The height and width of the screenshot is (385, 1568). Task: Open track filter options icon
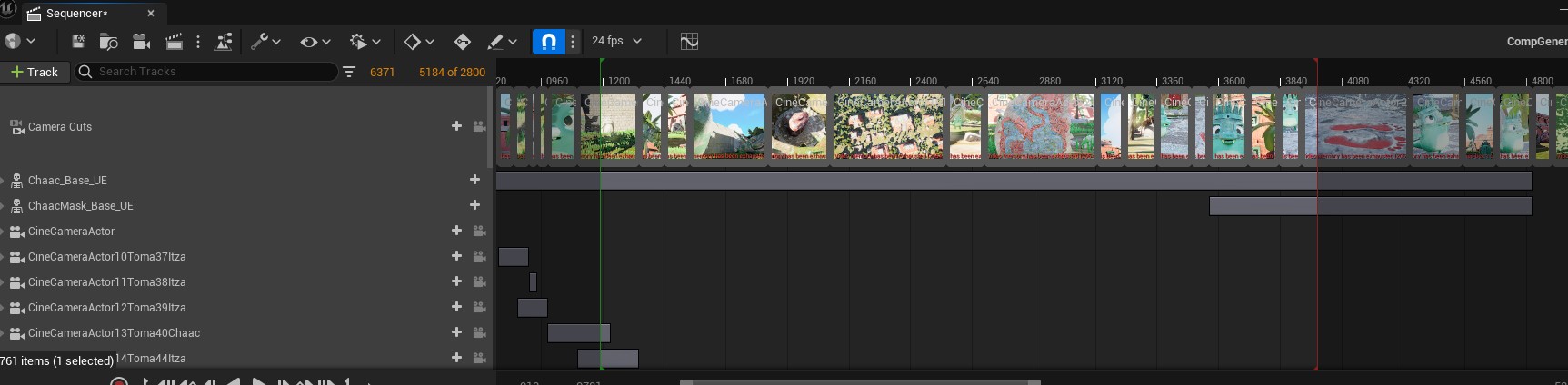click(349, 72)
